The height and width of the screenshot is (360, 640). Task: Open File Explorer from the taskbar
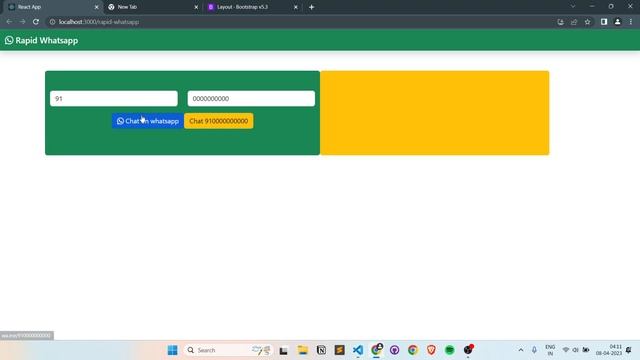coord(302,350)
